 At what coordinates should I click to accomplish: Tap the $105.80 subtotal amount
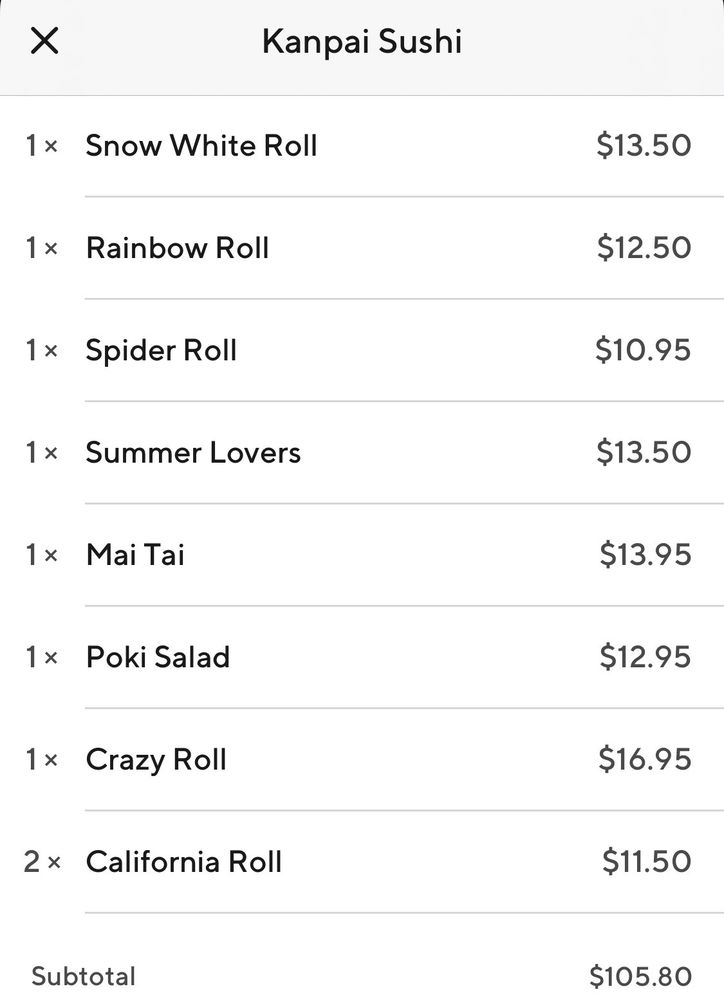[640, 976]
